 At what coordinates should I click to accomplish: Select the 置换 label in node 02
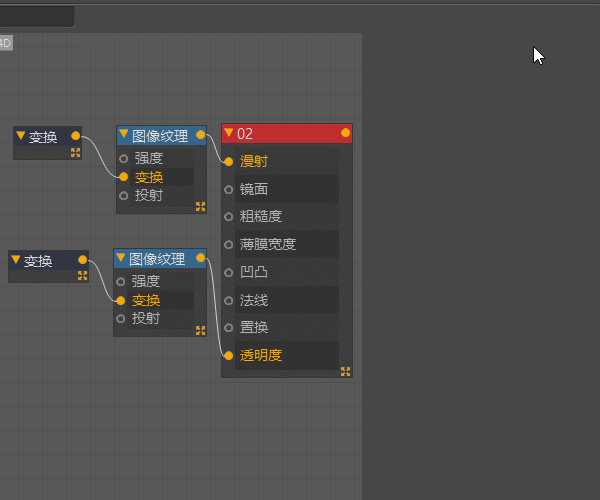pyautogui.click(x=253, y=327)
